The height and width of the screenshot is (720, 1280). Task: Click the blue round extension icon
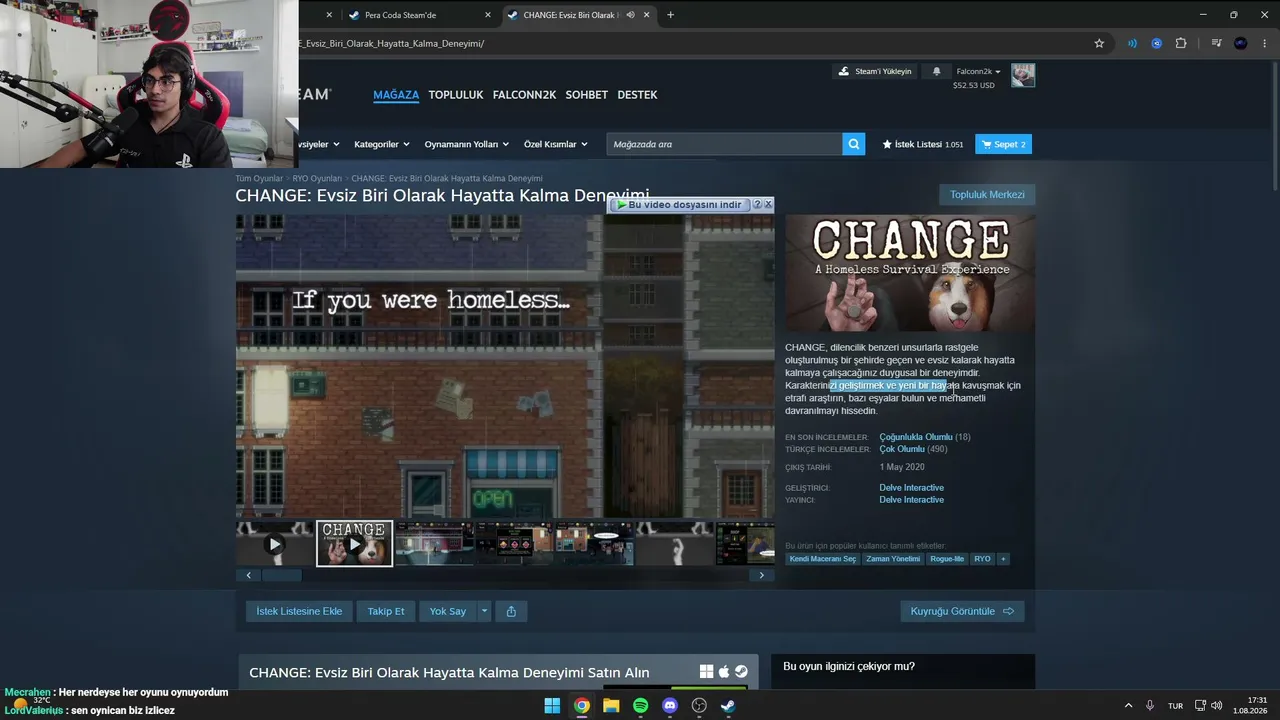[1157, 44]
